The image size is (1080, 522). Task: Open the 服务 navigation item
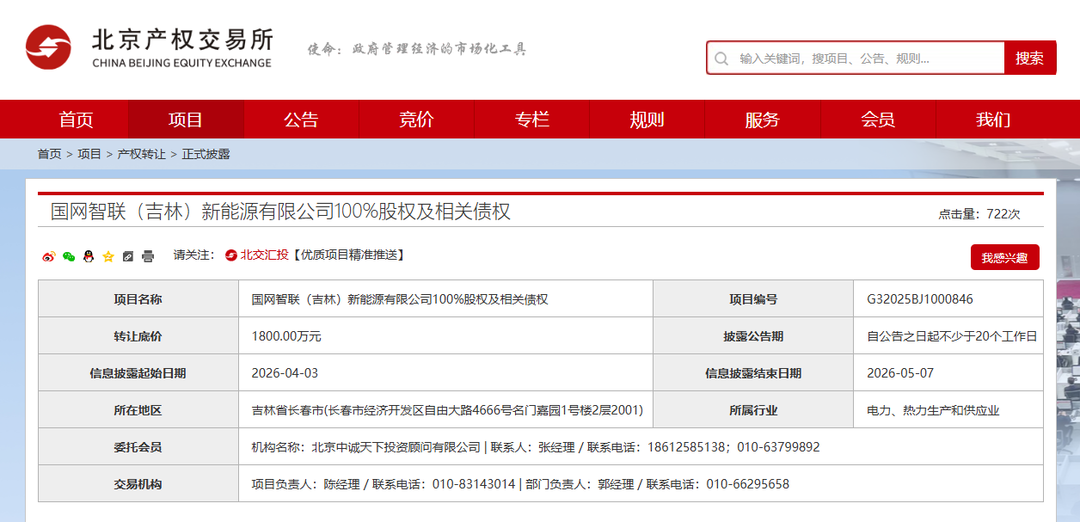click(x=762, y=120)
